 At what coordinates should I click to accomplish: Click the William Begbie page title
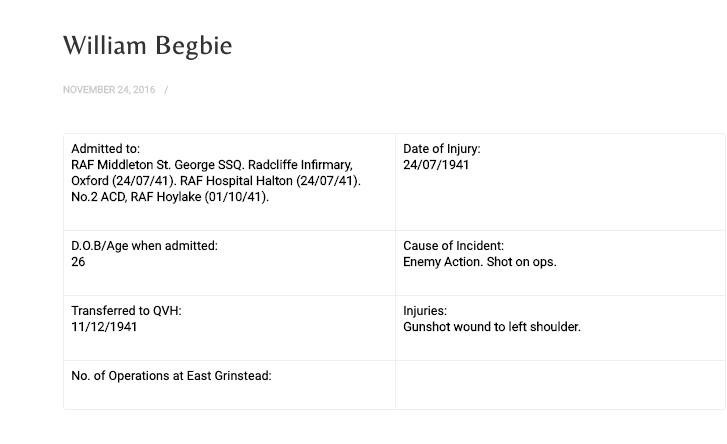pyautogui.click(x=147, y=46)
